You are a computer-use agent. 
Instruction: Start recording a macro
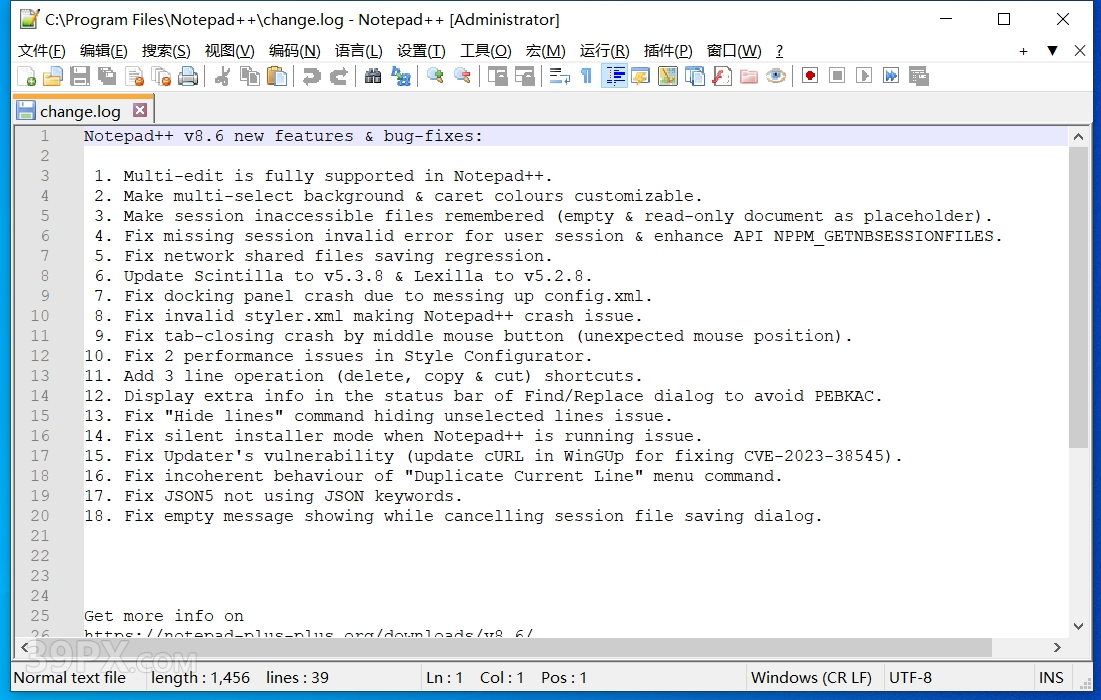point(811,75)
